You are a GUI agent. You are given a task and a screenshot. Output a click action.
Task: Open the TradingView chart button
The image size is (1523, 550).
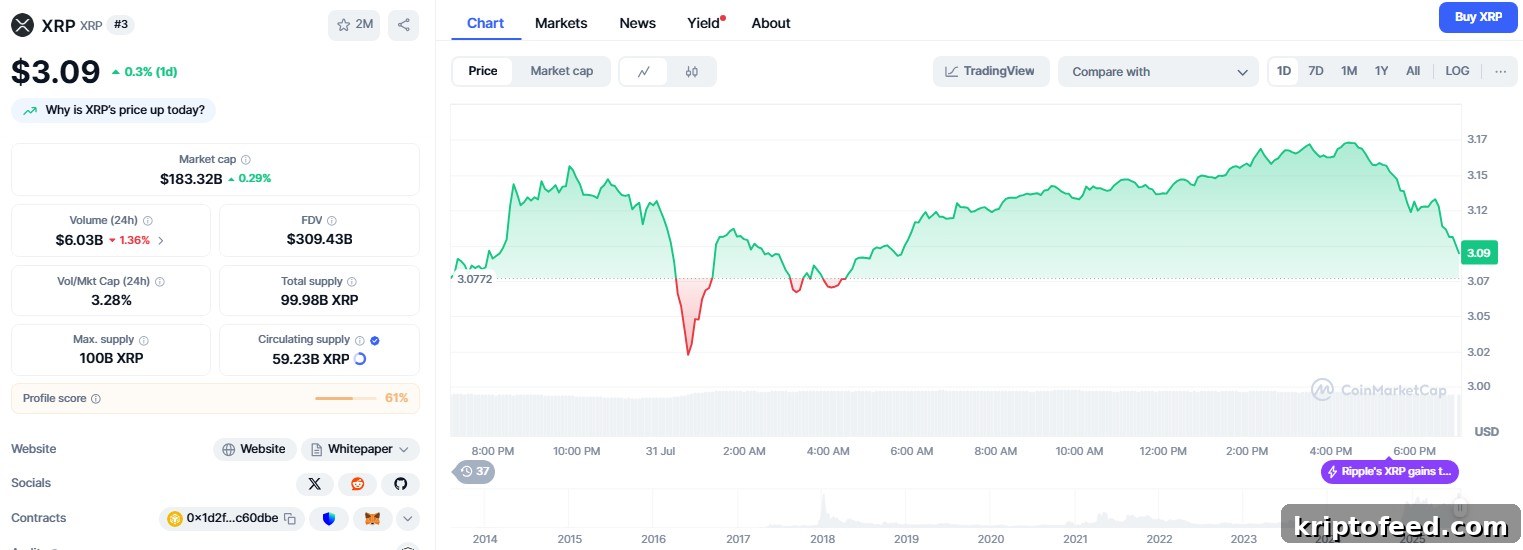(991, 71)
